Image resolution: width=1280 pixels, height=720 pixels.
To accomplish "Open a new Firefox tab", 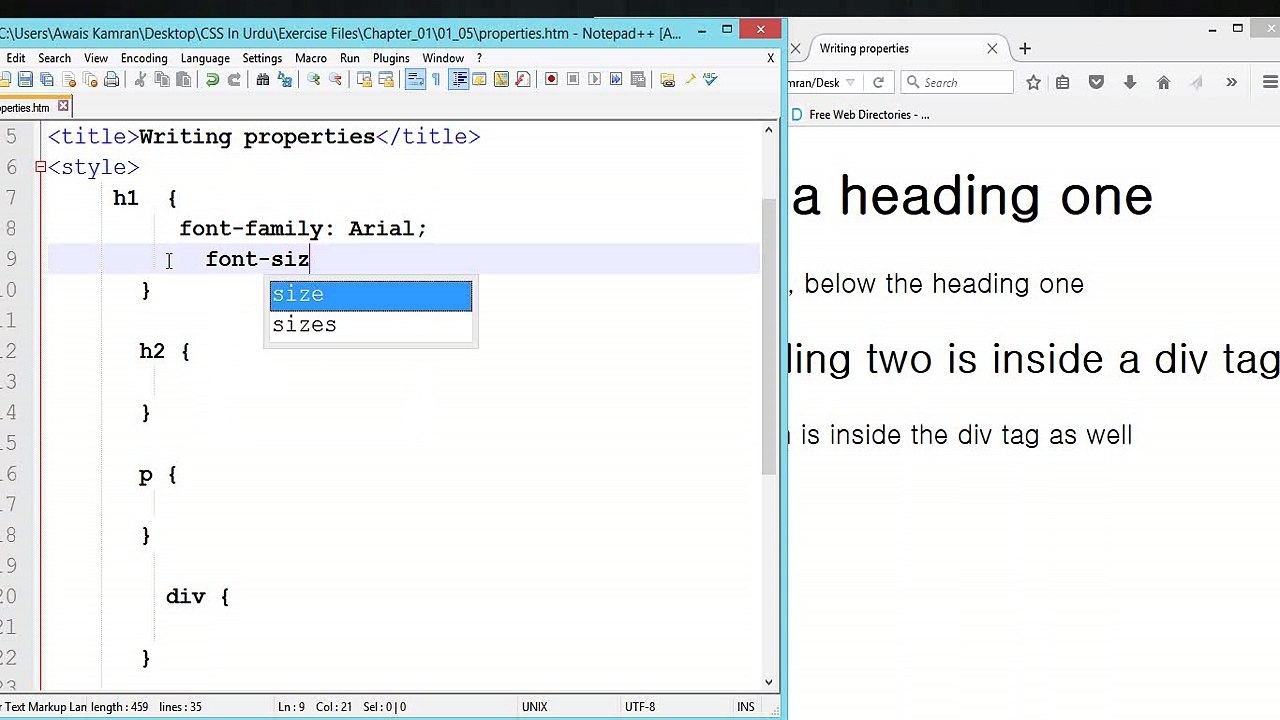I will [1025, 48].
